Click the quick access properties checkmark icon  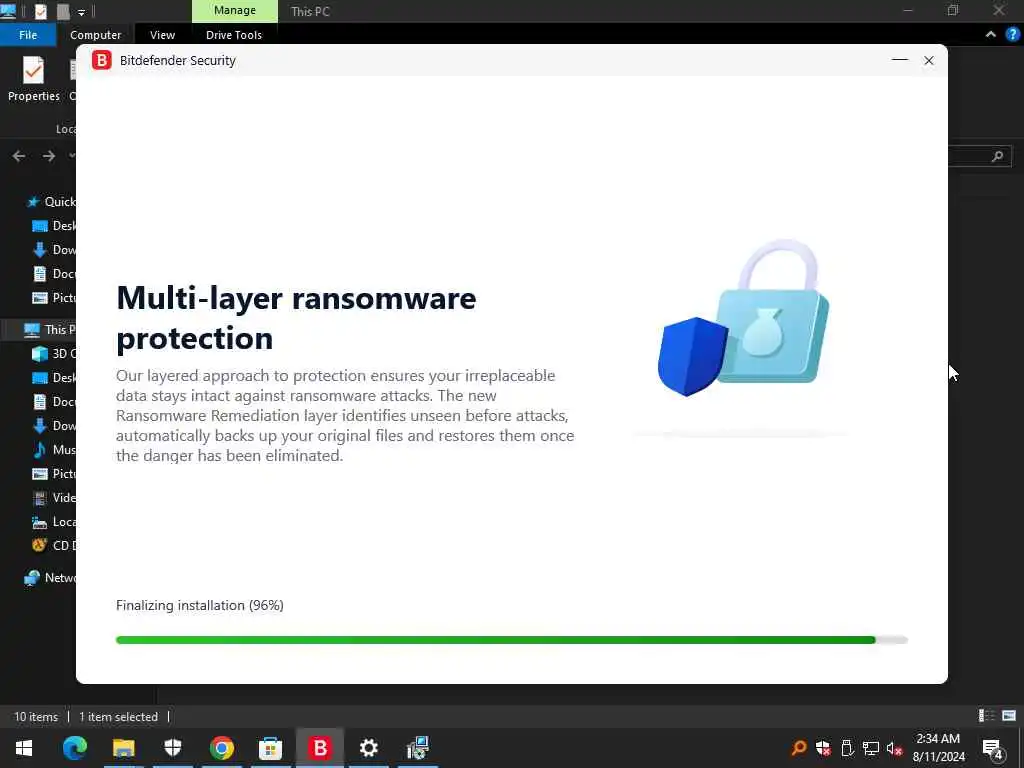coord(40,11)
